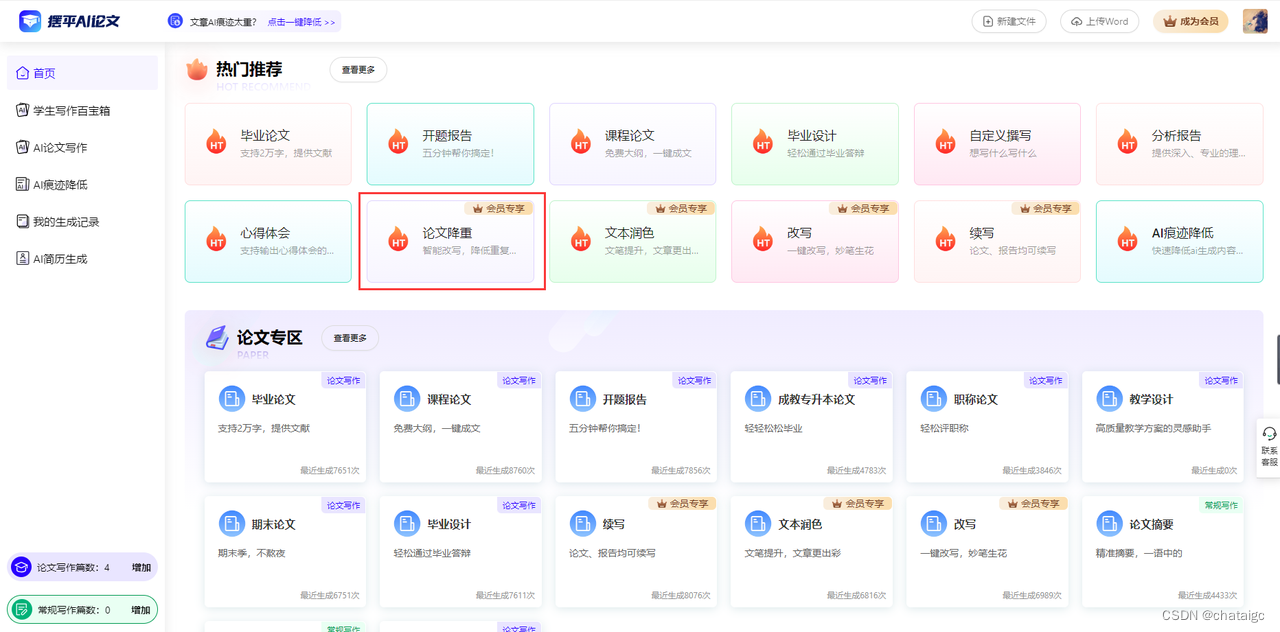Click the 成教专升本论文 title text

point(817,399)
